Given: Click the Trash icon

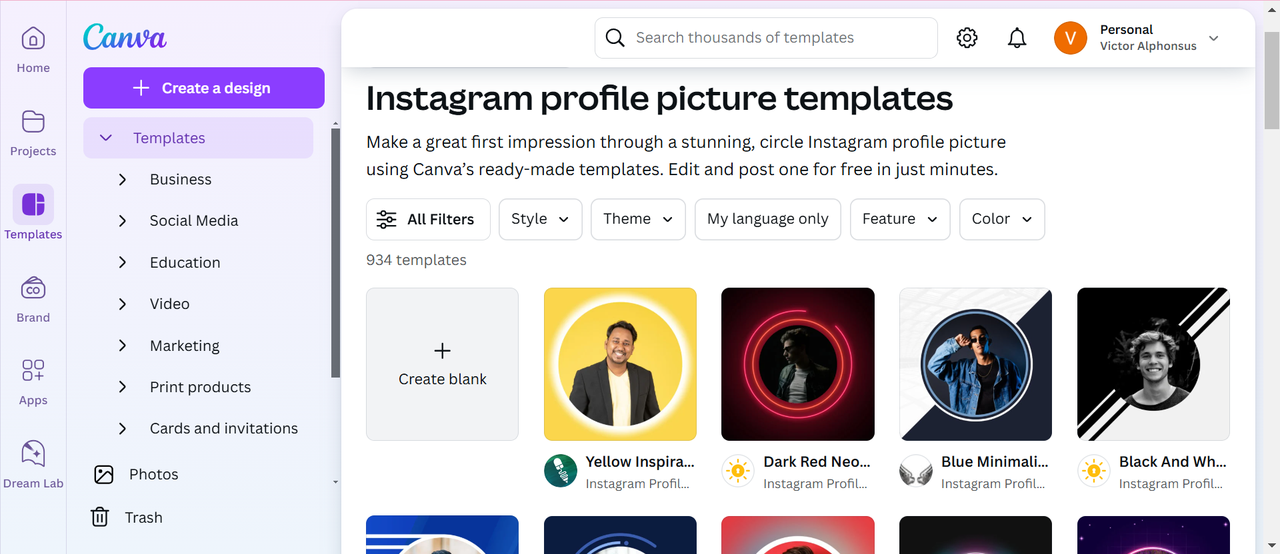Looking at the screenshot, I should coord(100,517).
